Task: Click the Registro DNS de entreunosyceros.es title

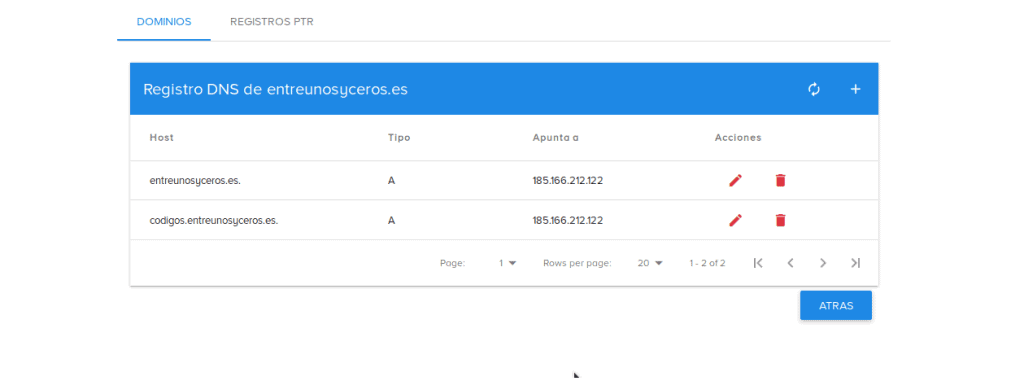Action: tap(276, 90)
